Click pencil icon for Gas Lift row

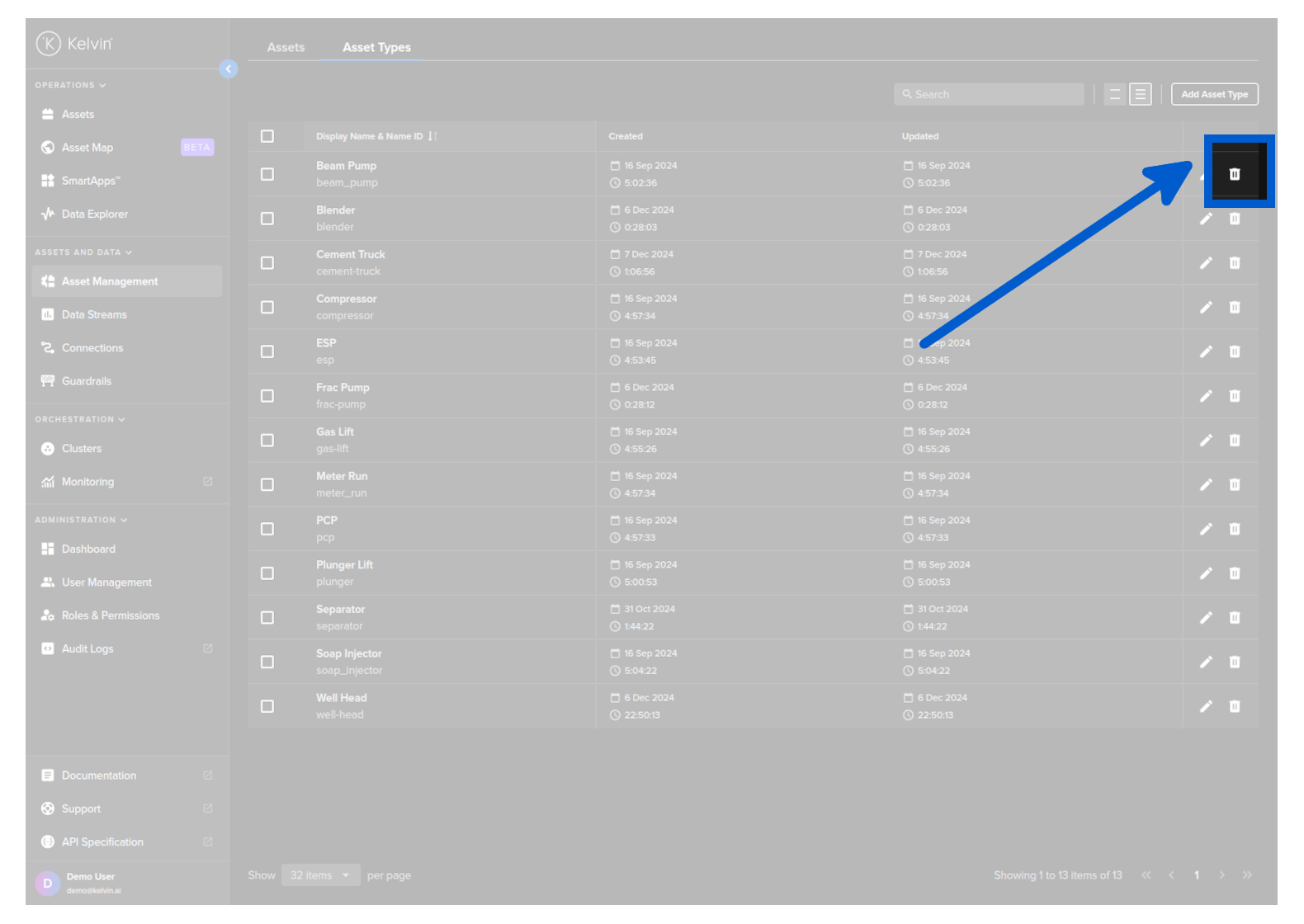(x=1206, y=441)
